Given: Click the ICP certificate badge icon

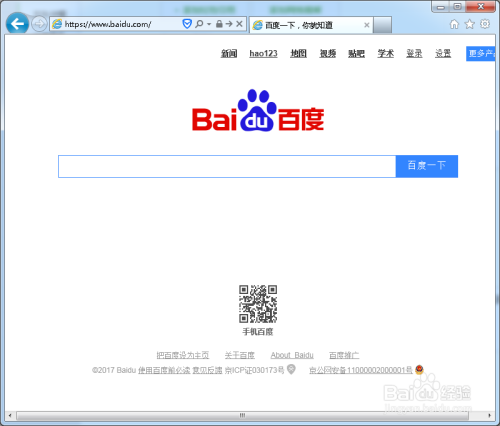Looking at the screenshot, I should (291, 369).
